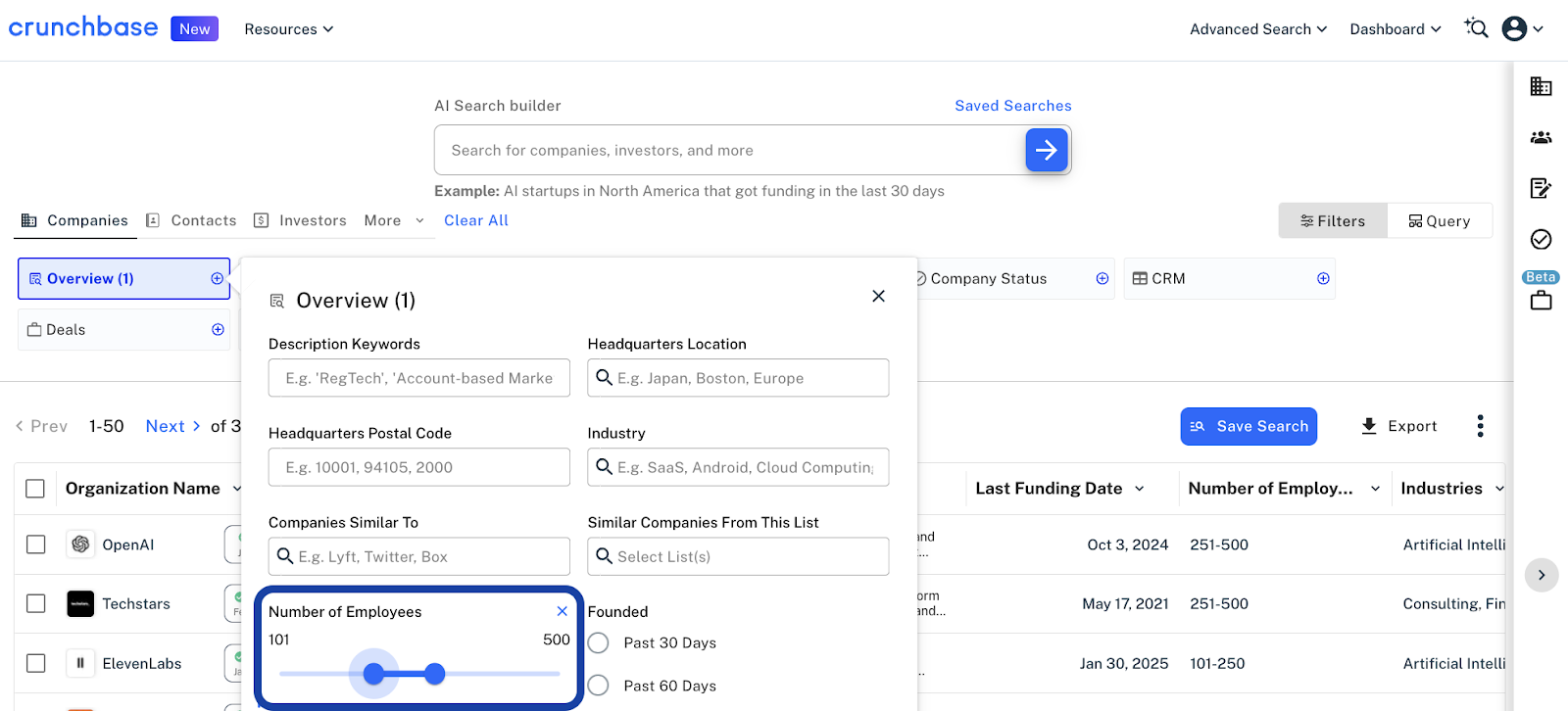Image resolution: width=1568 pixels, height=711 pixels.
Task: Open the people group icon in right sidebar
Action: pos(1541,137)
